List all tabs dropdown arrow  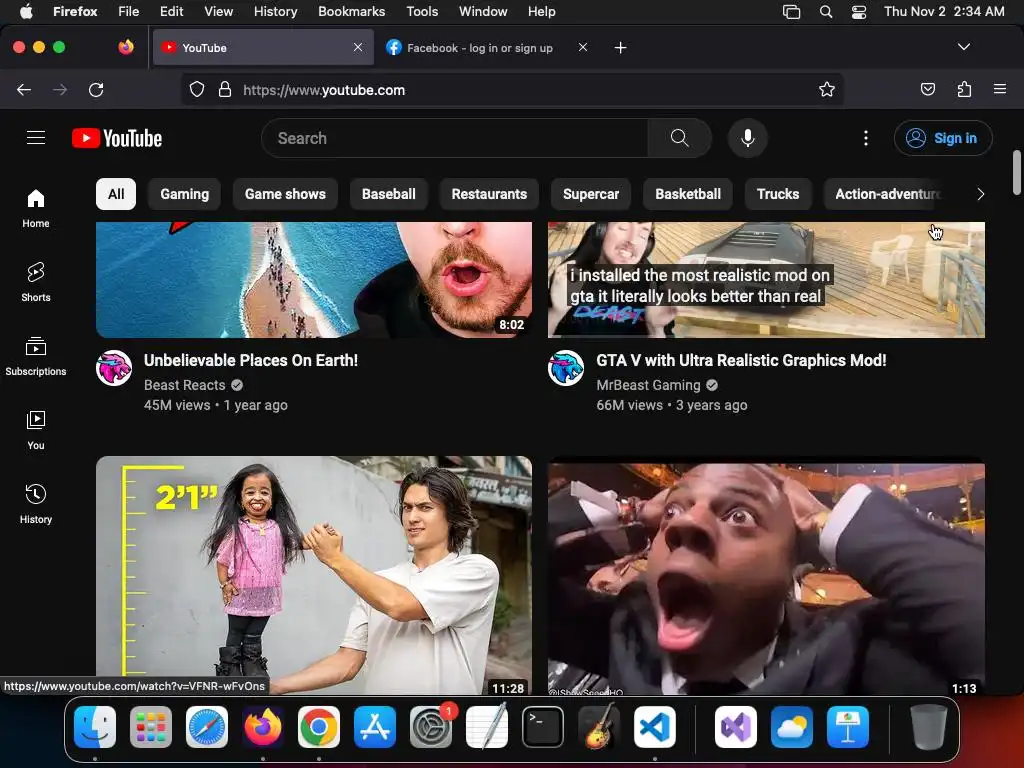(964, 47)
